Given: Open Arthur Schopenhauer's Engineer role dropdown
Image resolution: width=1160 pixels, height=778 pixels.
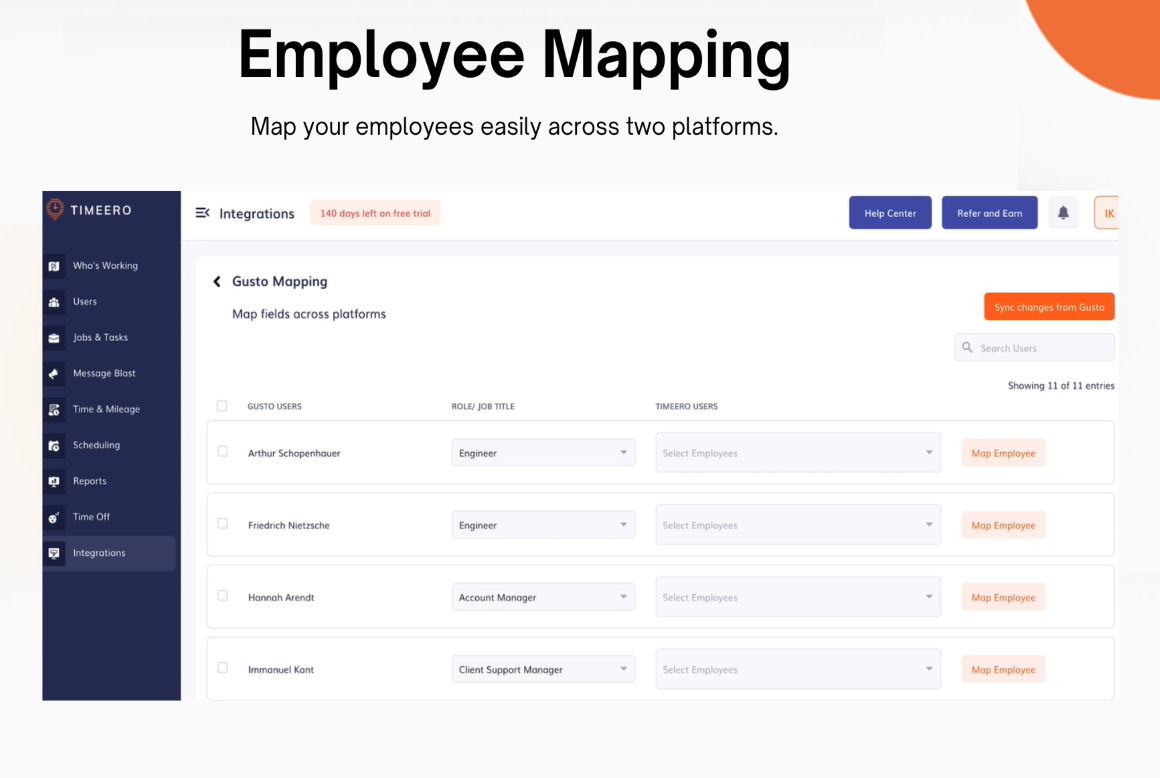Looking at the screenshot, I should point(543,453).
